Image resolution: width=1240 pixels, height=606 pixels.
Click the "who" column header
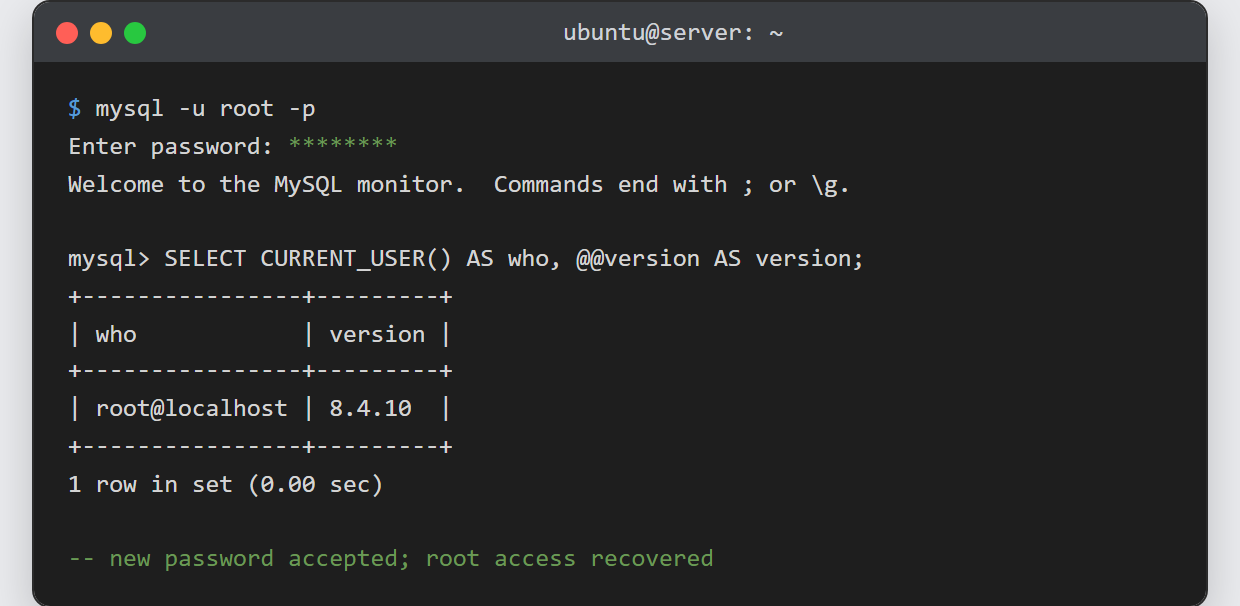coord(116,334)
